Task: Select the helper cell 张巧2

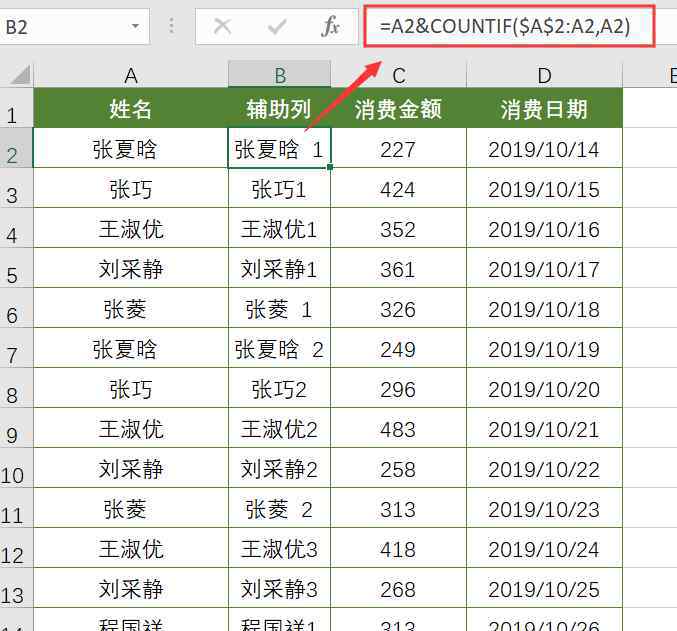Action: [x=279, y=388]
